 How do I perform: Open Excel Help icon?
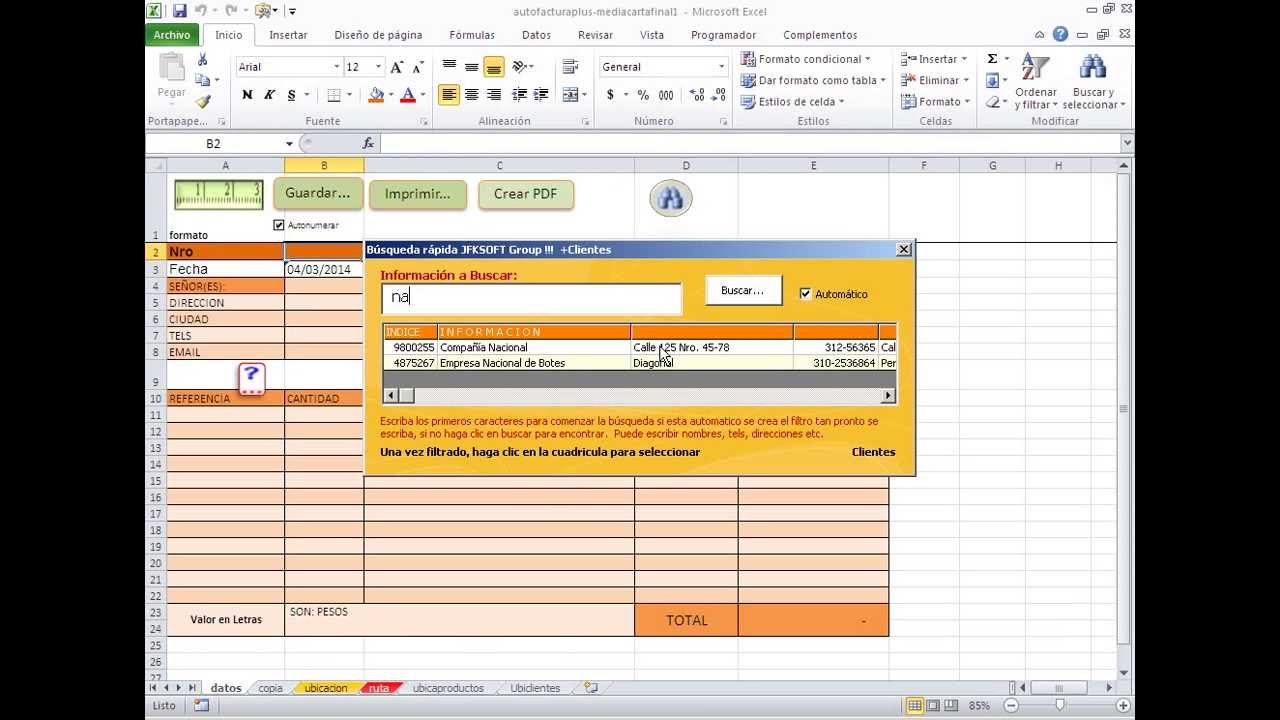tap(1060, 35)
